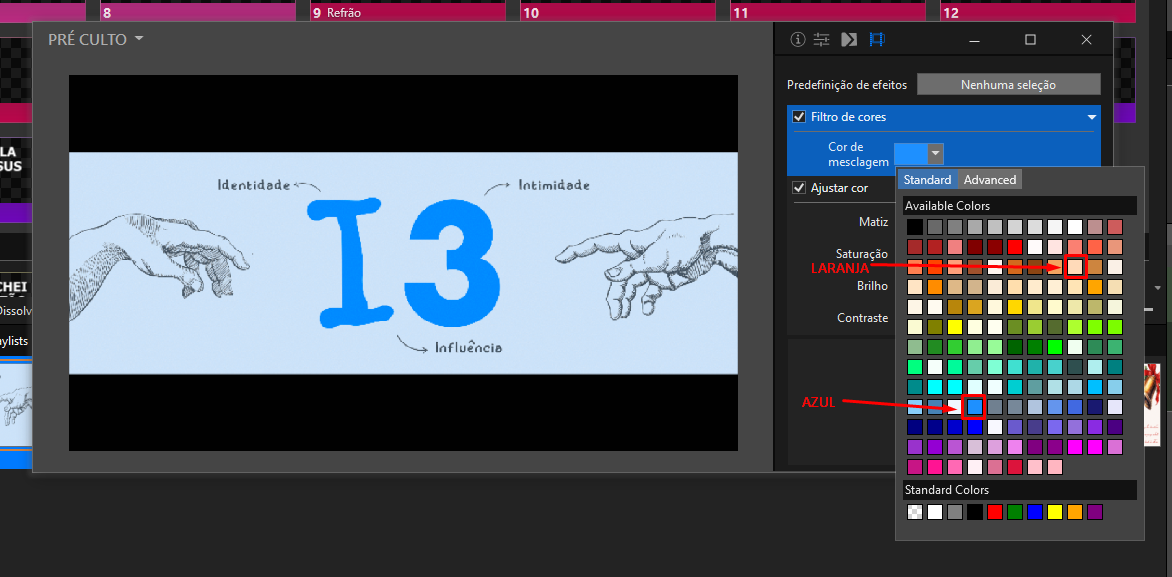The width and height of the screenshot is (1172, 577).
Task: Pick the red standard color swatch
Action: [995, 512]
